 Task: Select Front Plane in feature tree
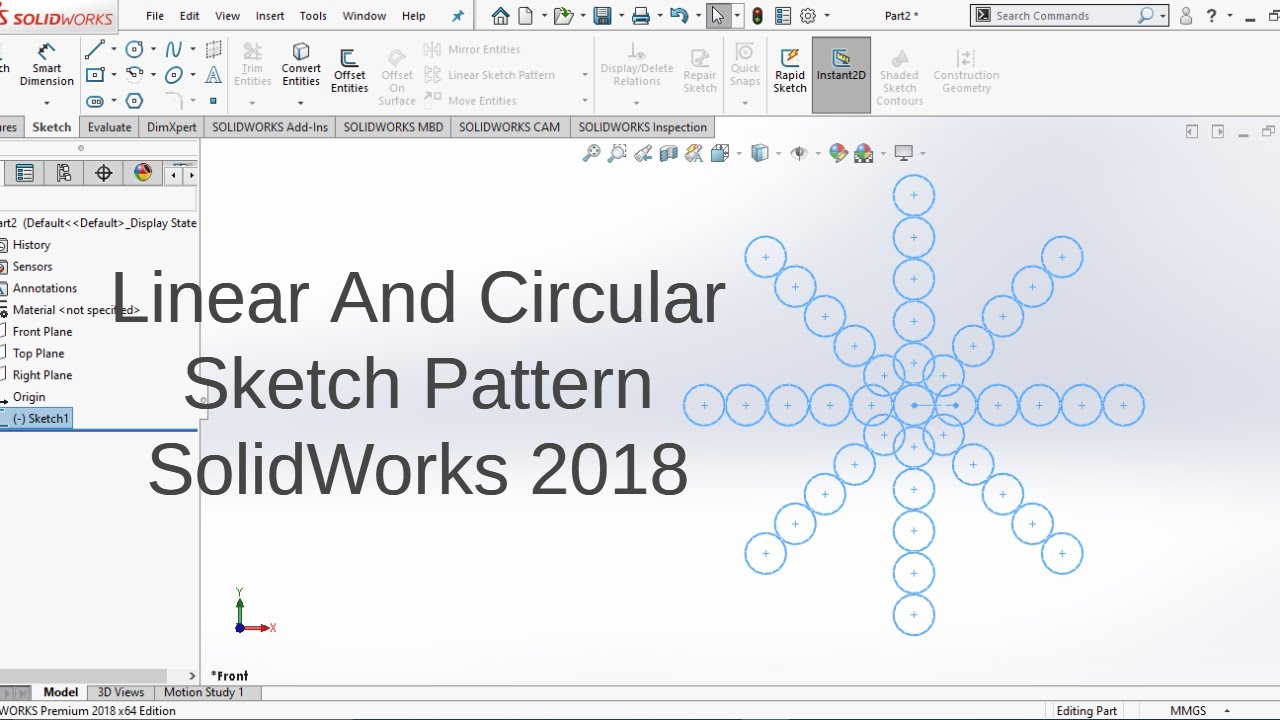[42, 331]
